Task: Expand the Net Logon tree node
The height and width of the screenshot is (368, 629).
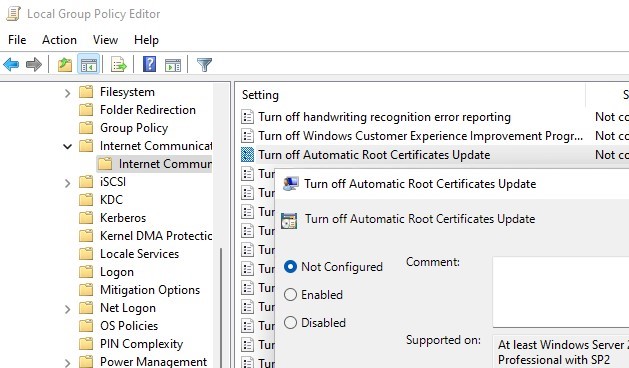Action: click(67, 309)
